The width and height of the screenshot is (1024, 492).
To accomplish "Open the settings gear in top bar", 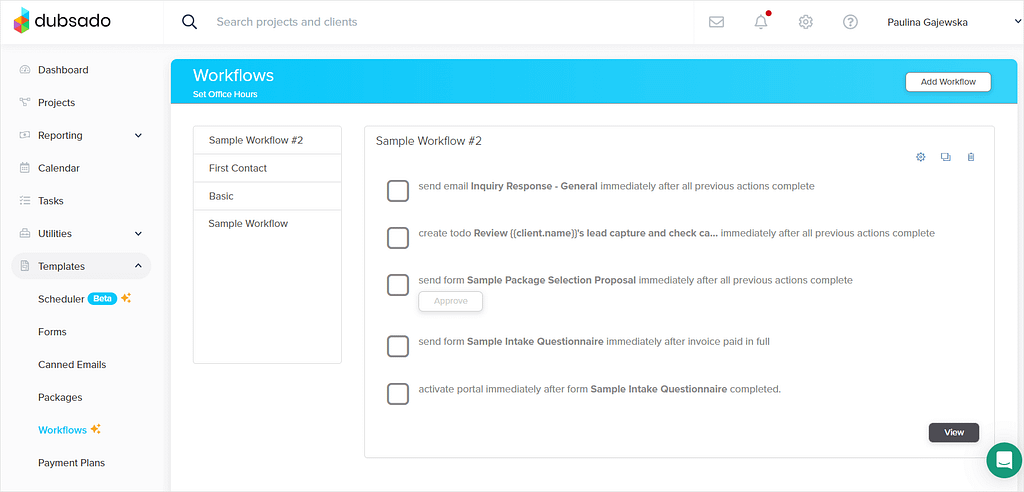I will 805,22.
